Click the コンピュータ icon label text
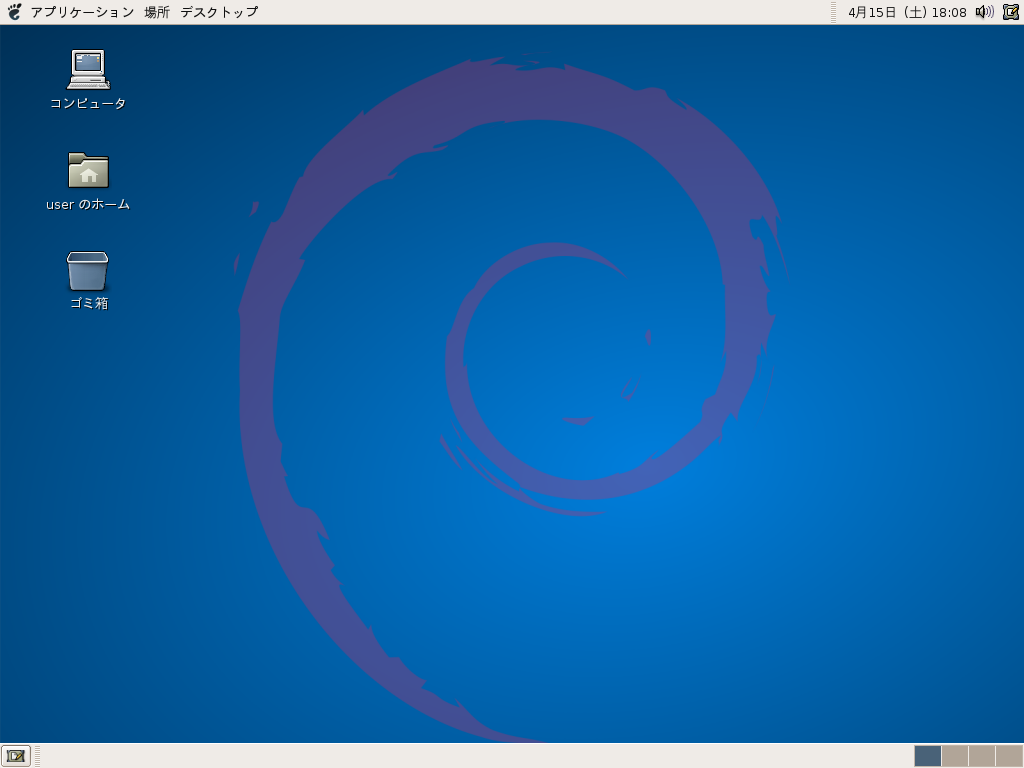The width and height of the screenshot is (1024, 768). pyautogui.click(x=88, y=103)
